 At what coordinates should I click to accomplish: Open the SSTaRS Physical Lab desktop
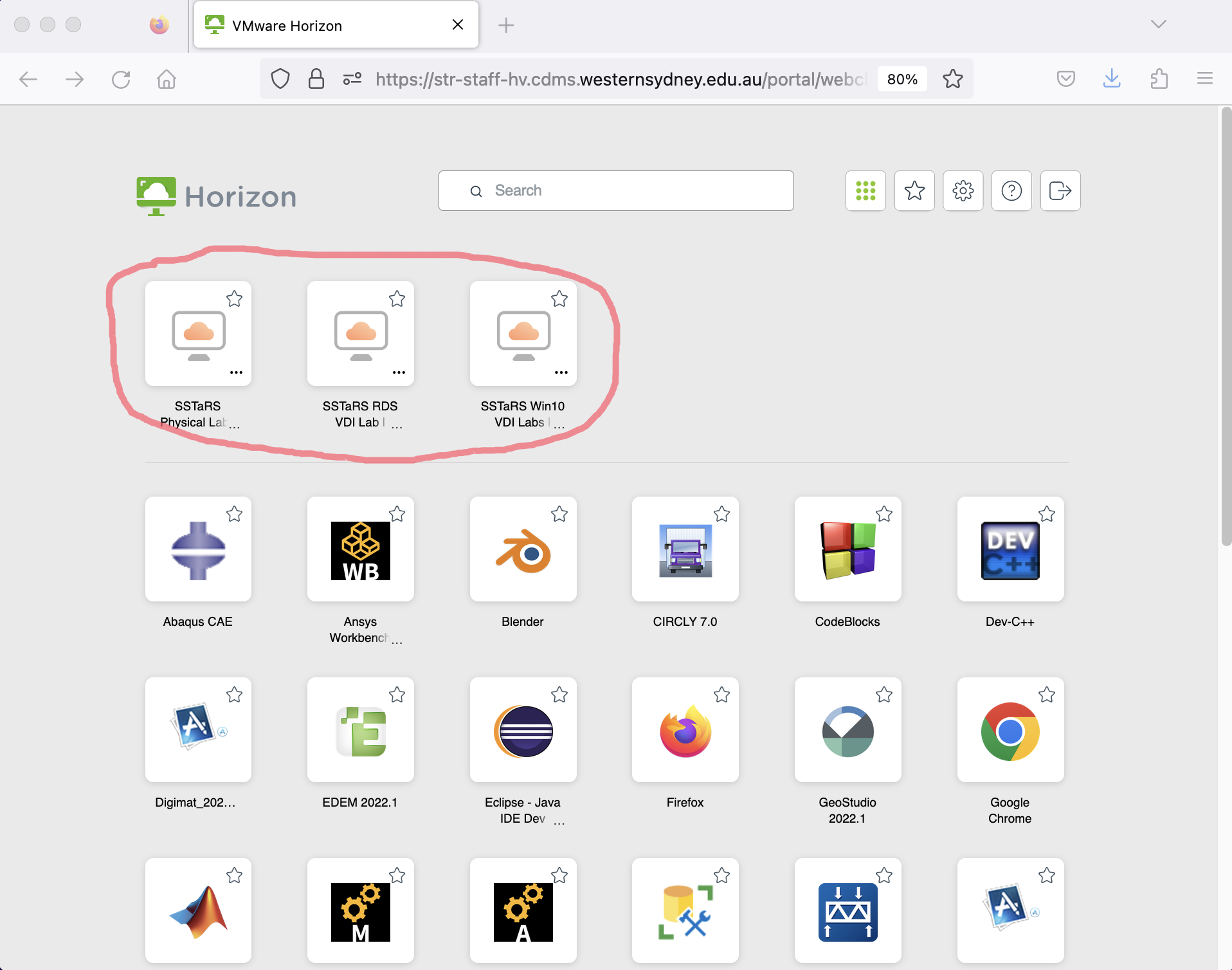tap(198, 334)
